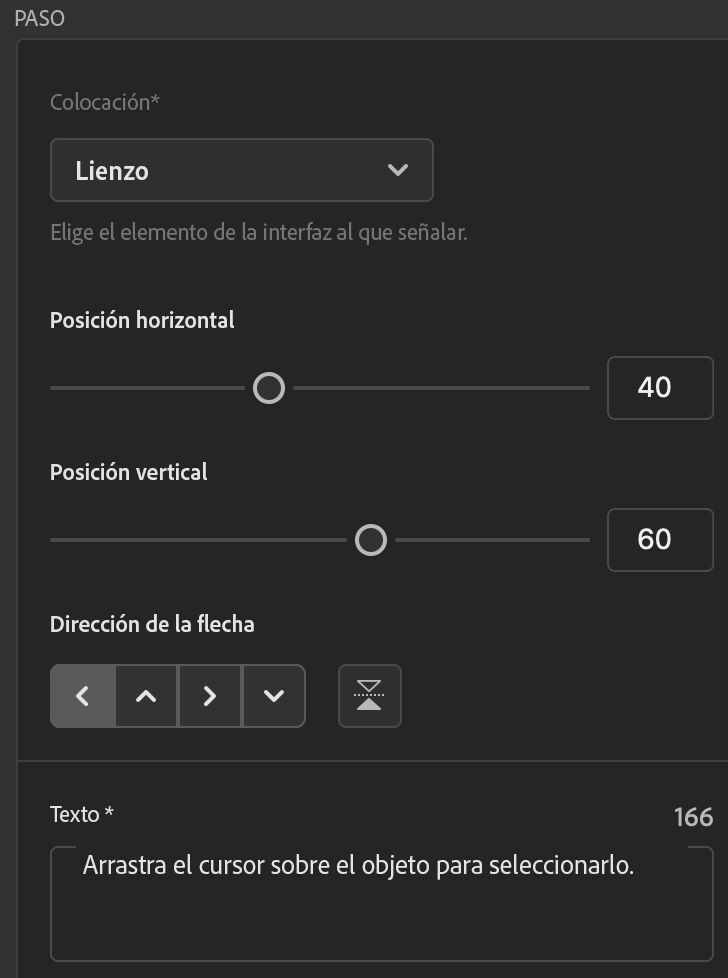Pick the downward arrow direction

(x=273, y=696)
